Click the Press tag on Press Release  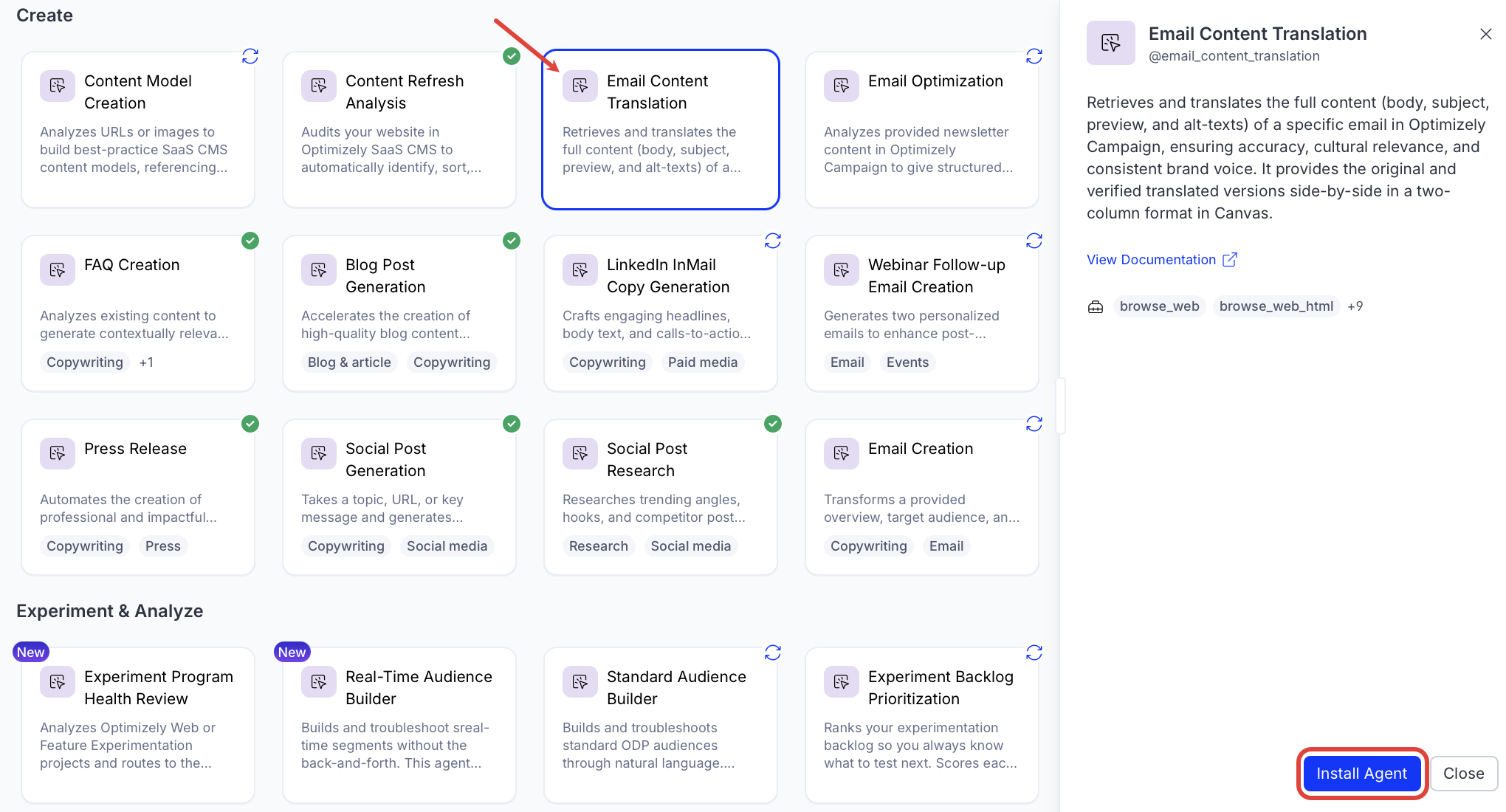tap(163, 546)
